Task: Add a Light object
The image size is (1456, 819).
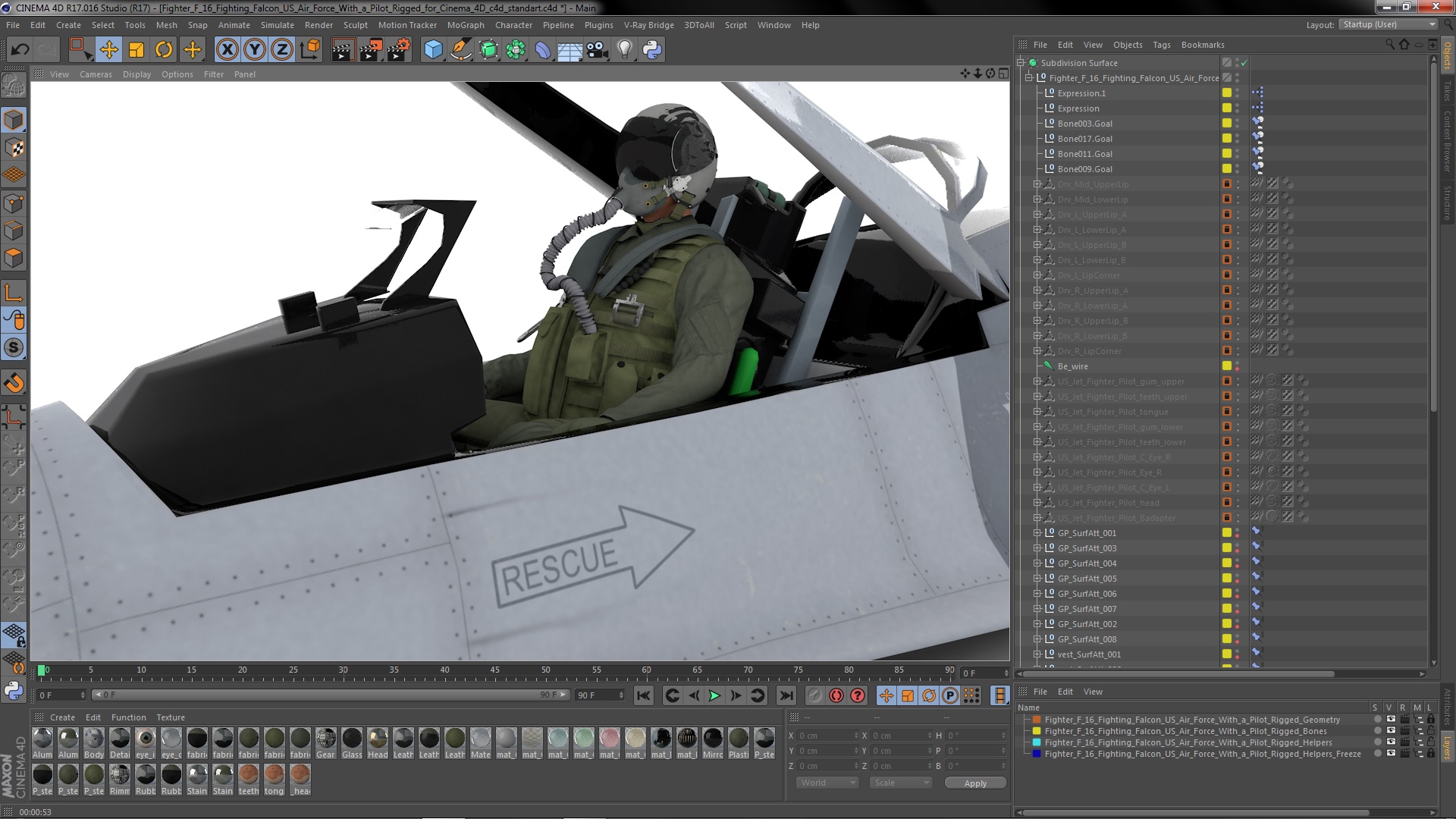Action: (625, 50)
